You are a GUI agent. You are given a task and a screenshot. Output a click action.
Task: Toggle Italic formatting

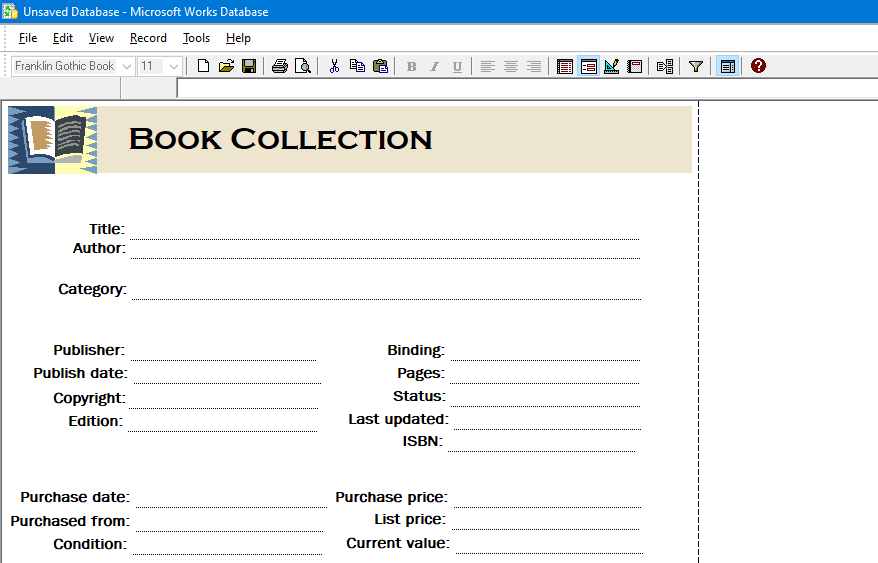(x=434, y=66)
